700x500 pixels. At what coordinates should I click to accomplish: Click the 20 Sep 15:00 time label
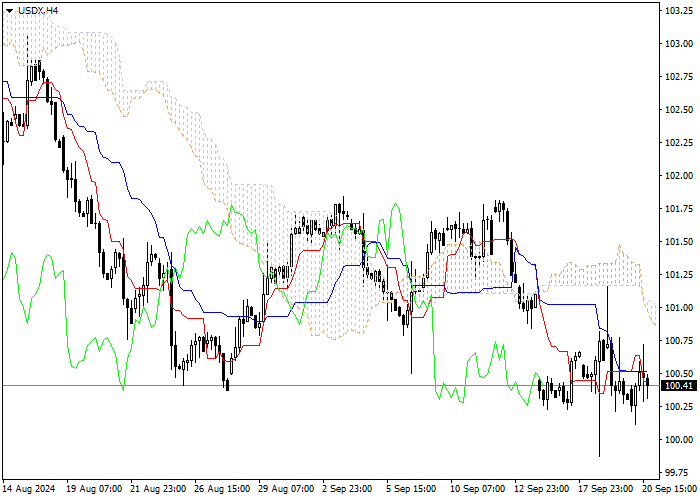pyautogui.click(x=670, y=489)
